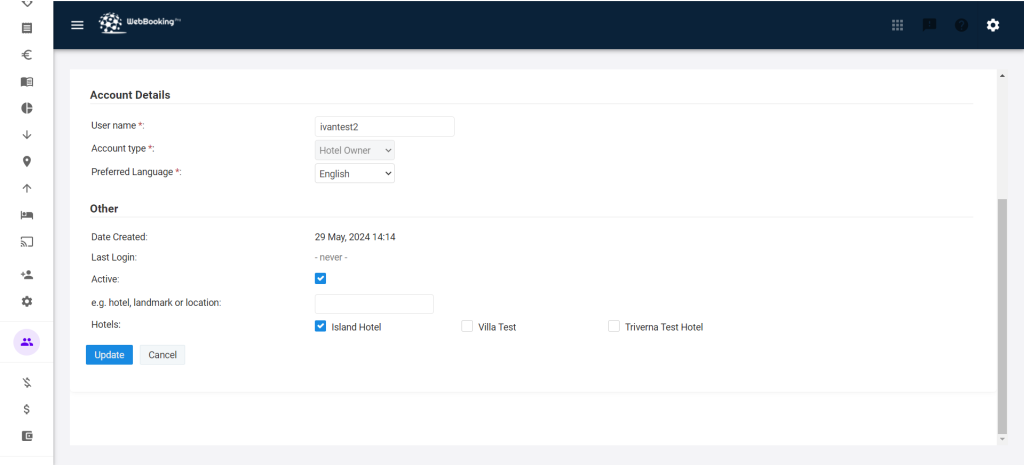This screenshot has width=1024, height=465.
Task: Uncheck the Active checkbox
Action: (321, 279)
